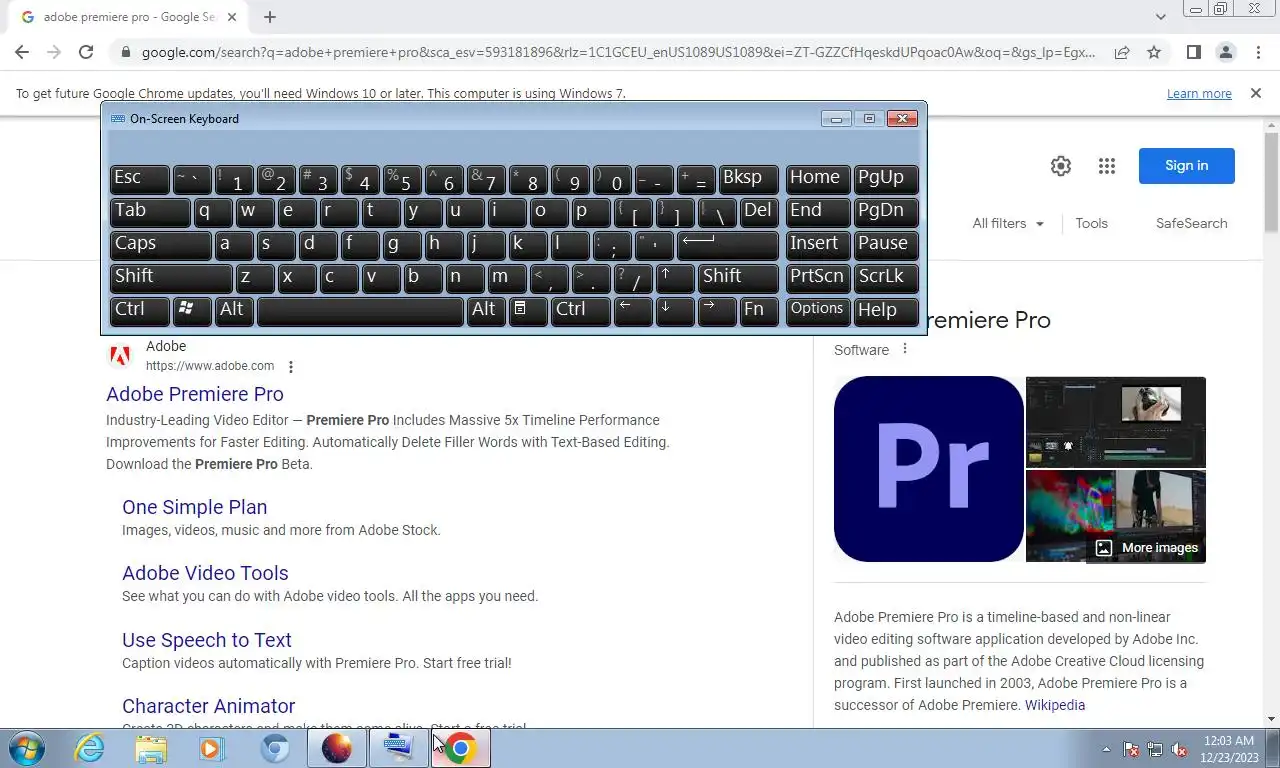Click Options key on On-Screen Keyboard

point(818,310)
